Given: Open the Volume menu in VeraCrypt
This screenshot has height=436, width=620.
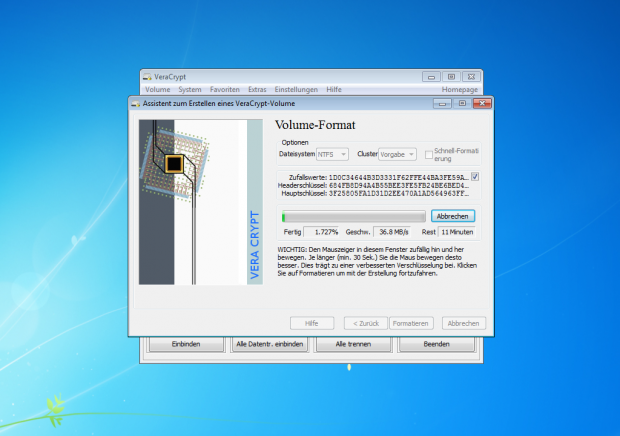Looking at the screenshot, I should [x=158, y=90].
